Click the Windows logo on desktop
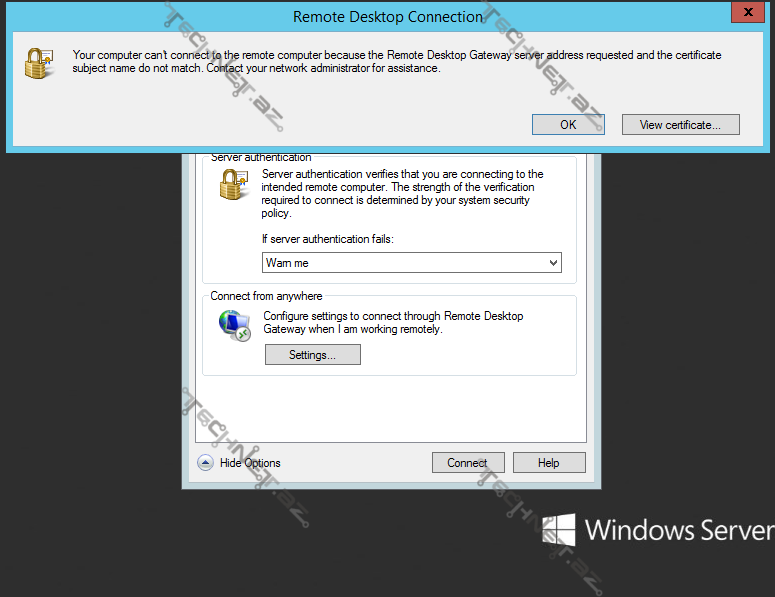The height and width of the screenshot is (597, 775). (559, 530)
